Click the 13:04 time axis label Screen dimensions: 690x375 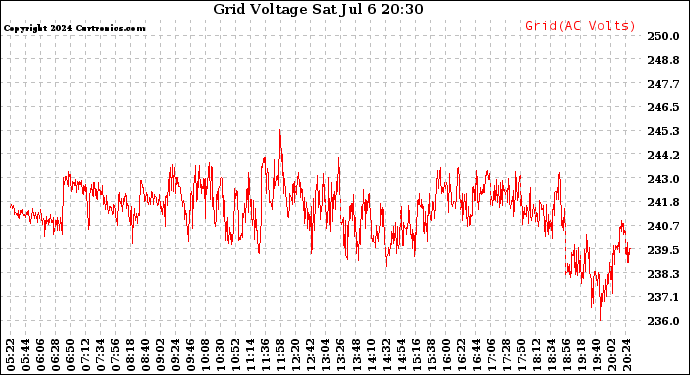pyautogui.click(x=326, y=355)
